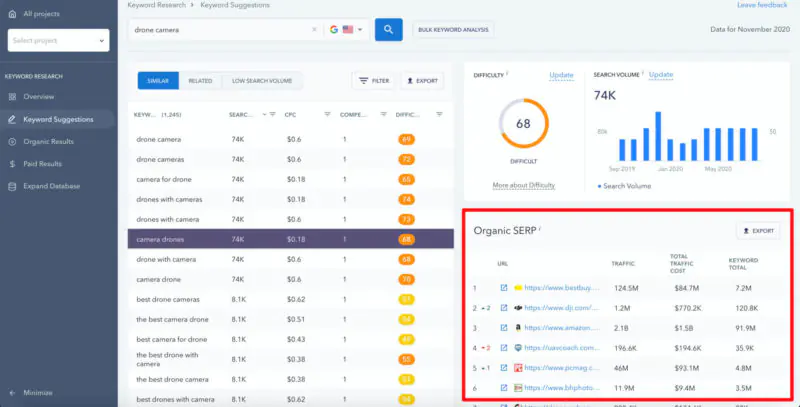The width and height of the screenshot is (800, 407).
Task: Open the amazon result external link icon
Action: [504, 328]
